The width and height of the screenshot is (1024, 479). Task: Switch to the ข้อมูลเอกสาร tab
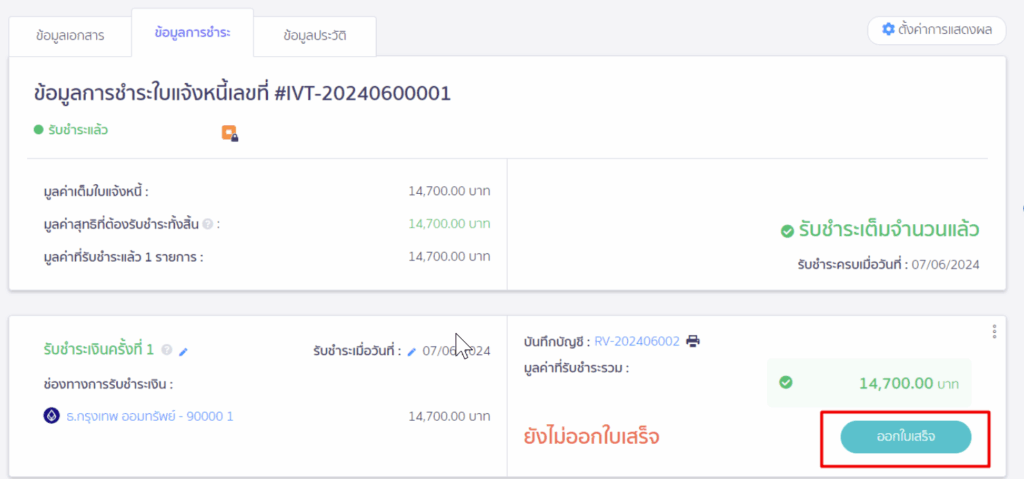click(x=70, y=36)
